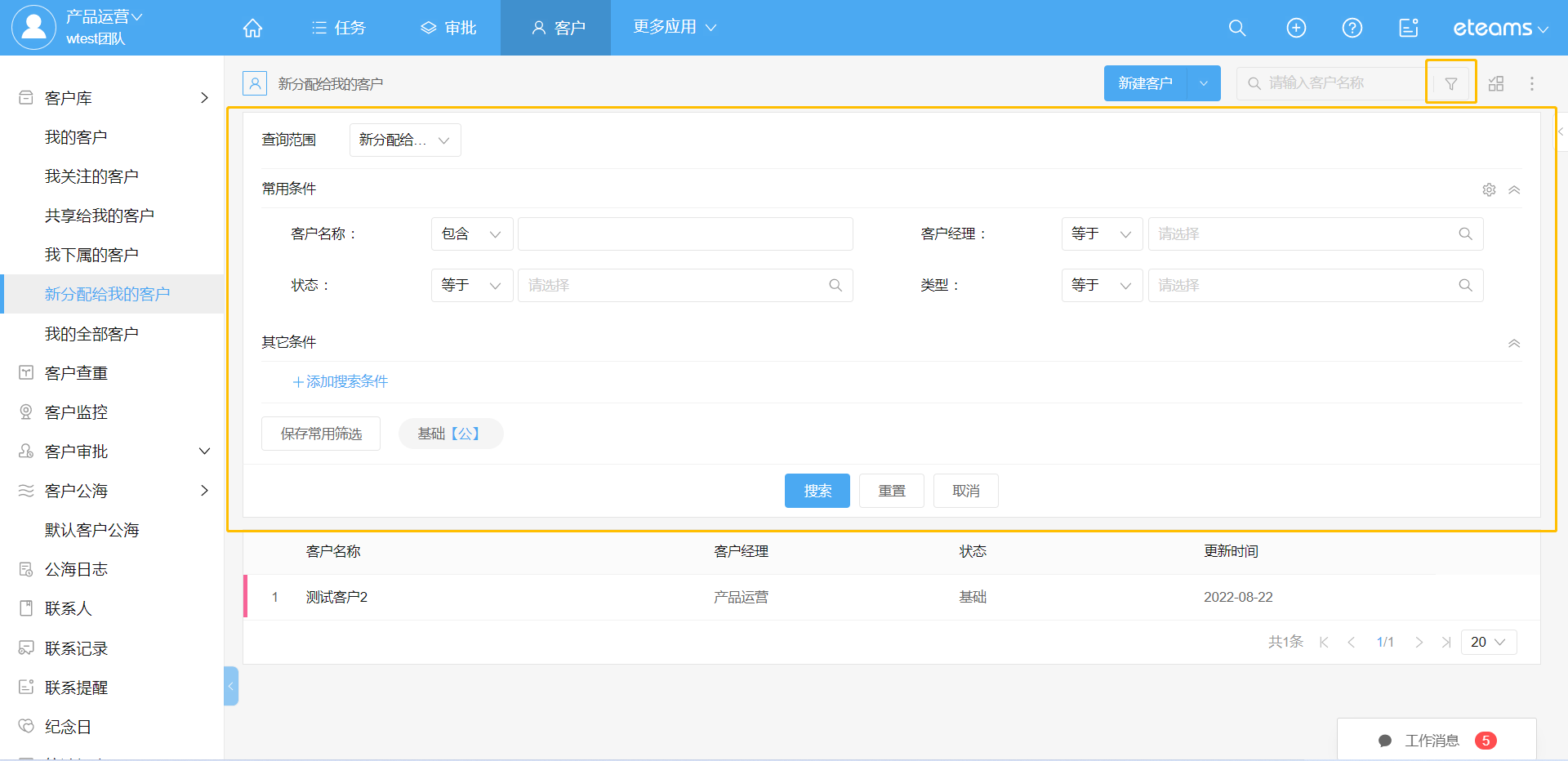Open page size dropdown showing 20

(x=1488, y=642)
